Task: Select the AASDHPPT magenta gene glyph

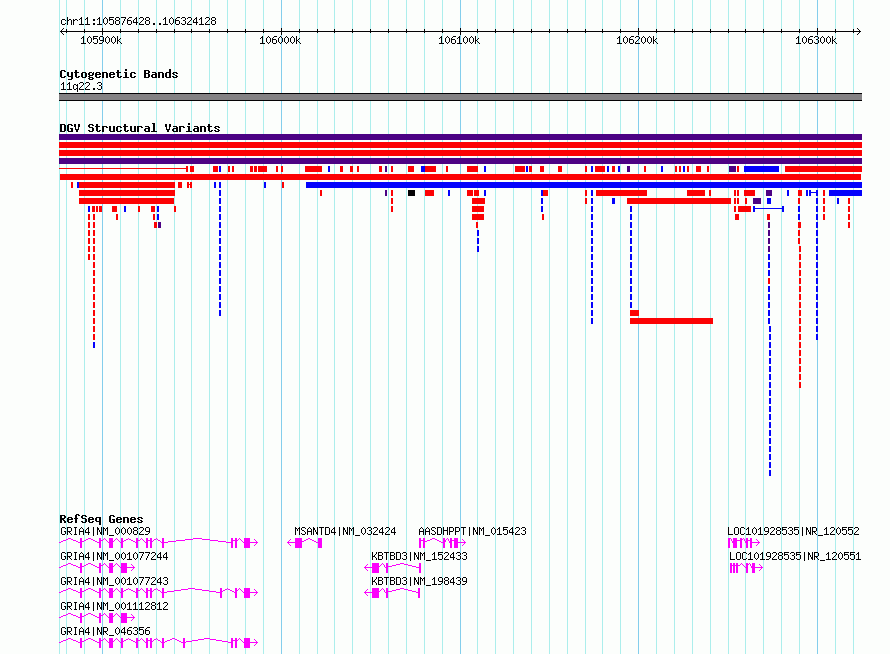Action: (442, 543)
